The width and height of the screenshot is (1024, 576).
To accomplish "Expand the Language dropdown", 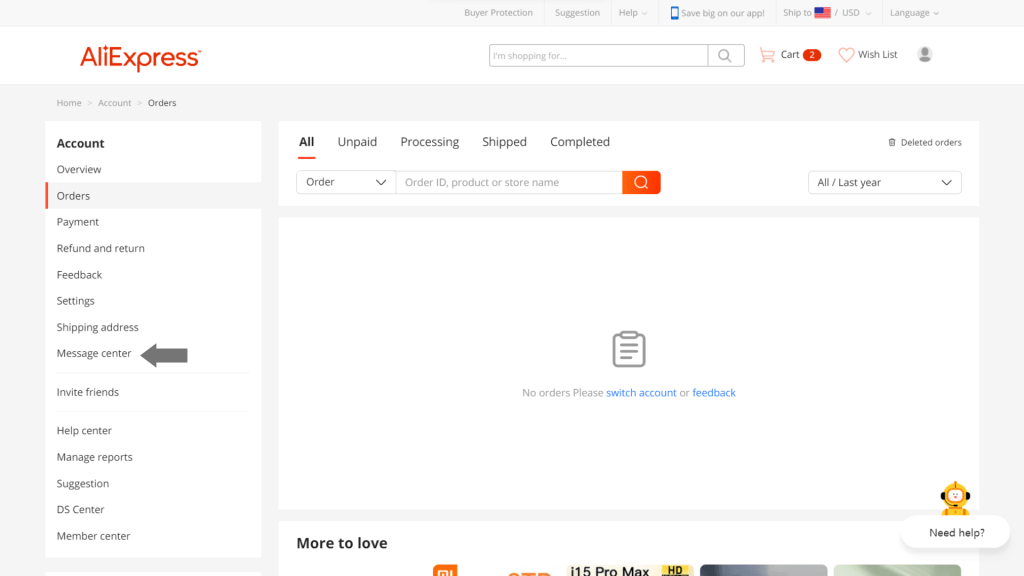I will 914,12.
